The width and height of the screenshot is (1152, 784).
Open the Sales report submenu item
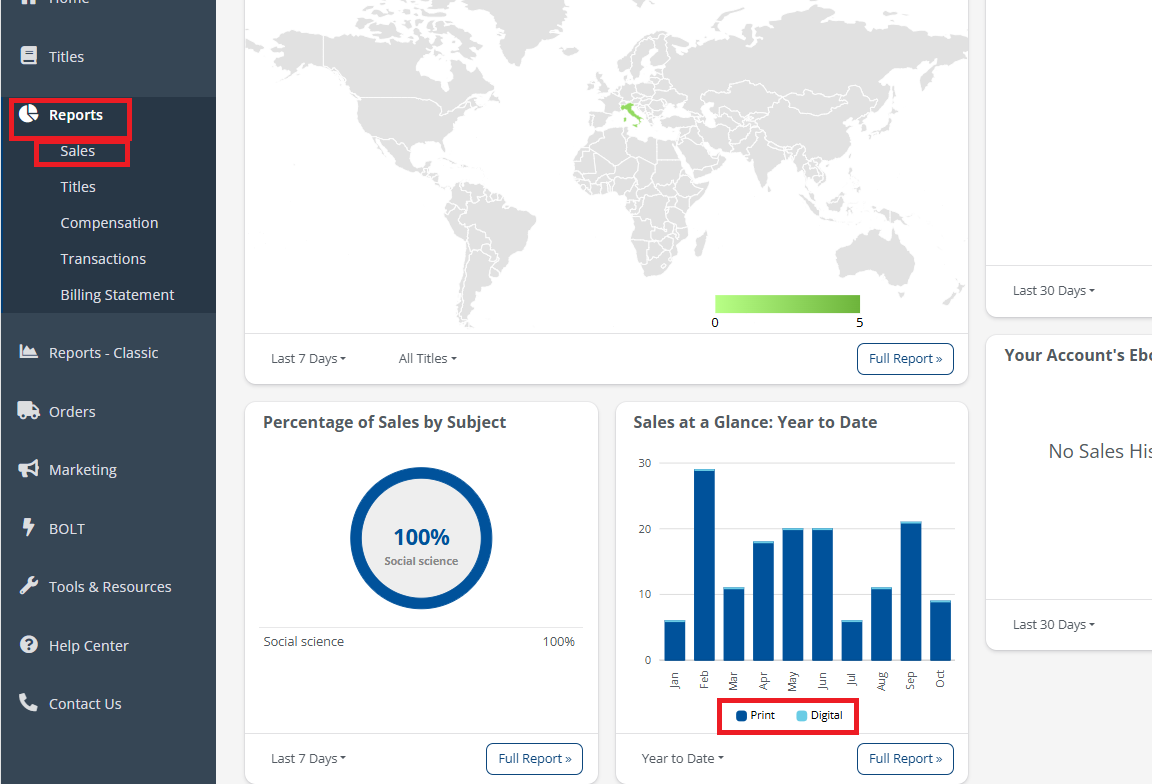click(x=78, y=151)
